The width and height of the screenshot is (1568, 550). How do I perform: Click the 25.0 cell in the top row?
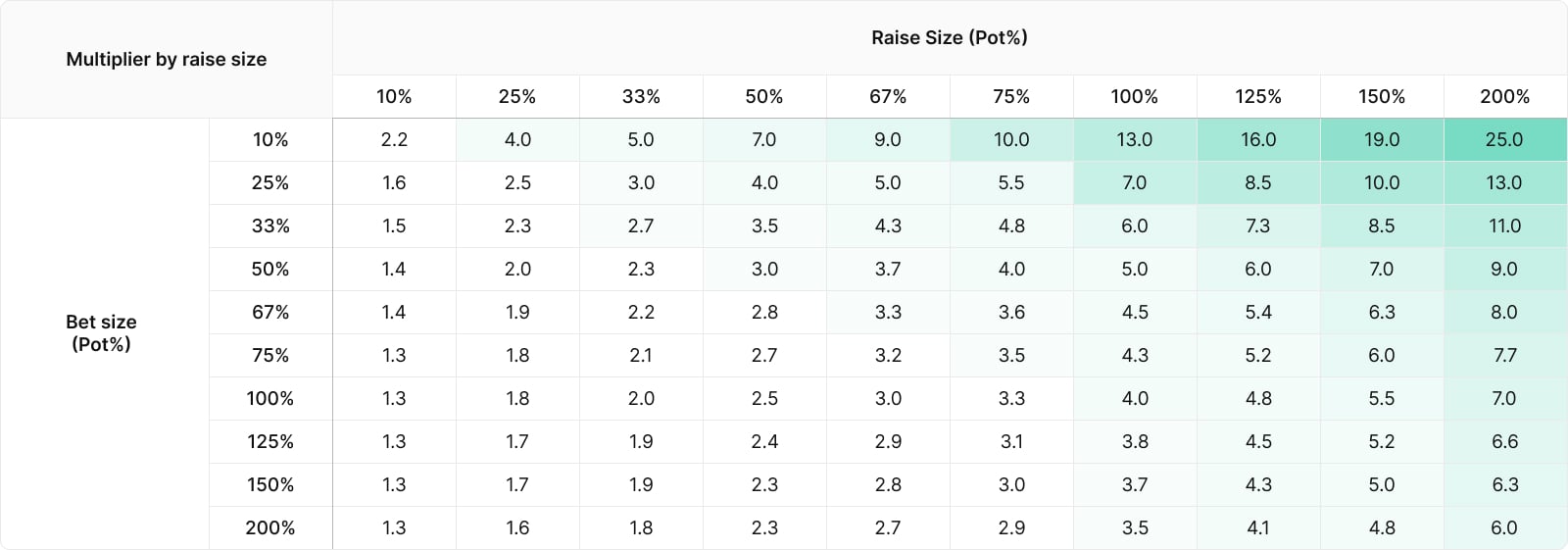click(1505, 139)
